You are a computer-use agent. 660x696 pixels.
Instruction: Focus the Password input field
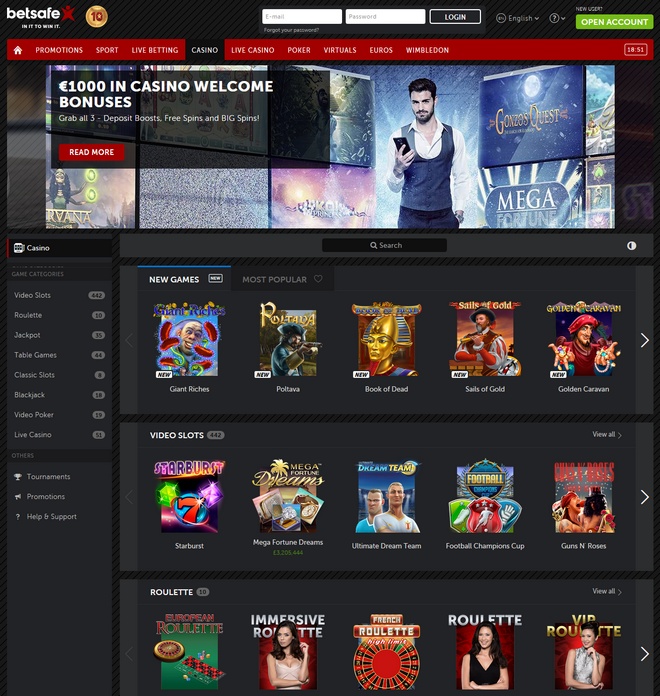click(385, 16)
